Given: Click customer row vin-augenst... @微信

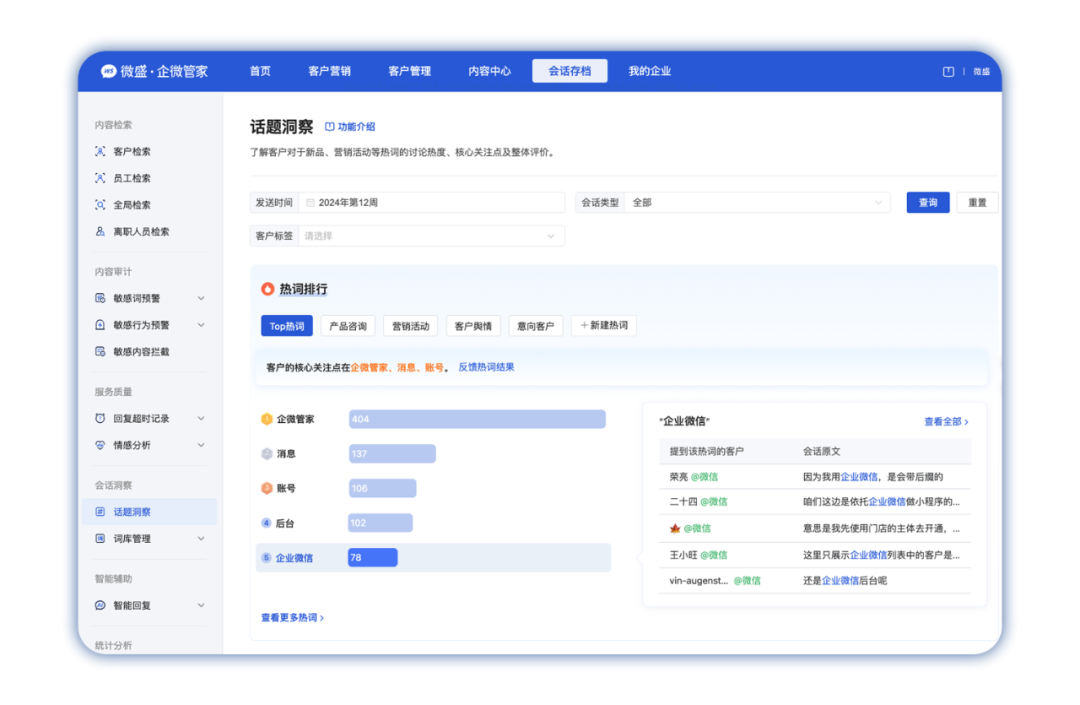Looking at the screenshot, I should tap(815, 581).
